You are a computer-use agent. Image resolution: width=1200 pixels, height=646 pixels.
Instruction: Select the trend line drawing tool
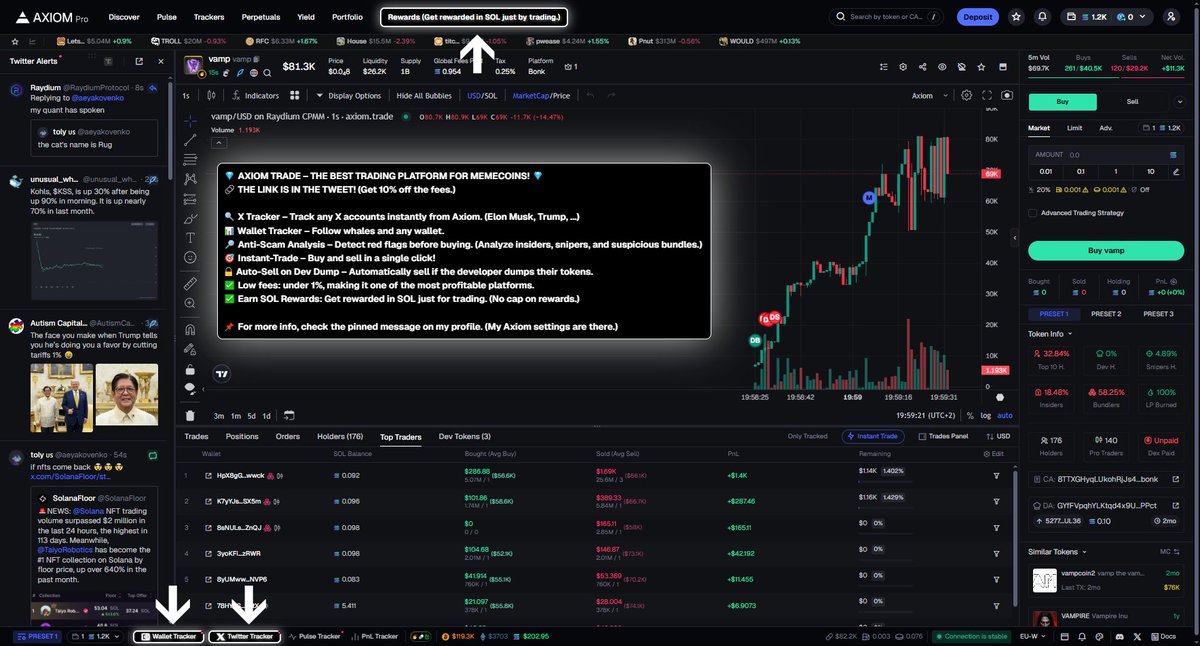190,140
